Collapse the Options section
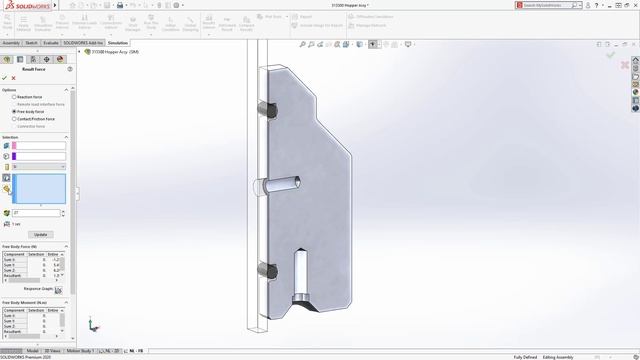 click(x=66, y=90)
